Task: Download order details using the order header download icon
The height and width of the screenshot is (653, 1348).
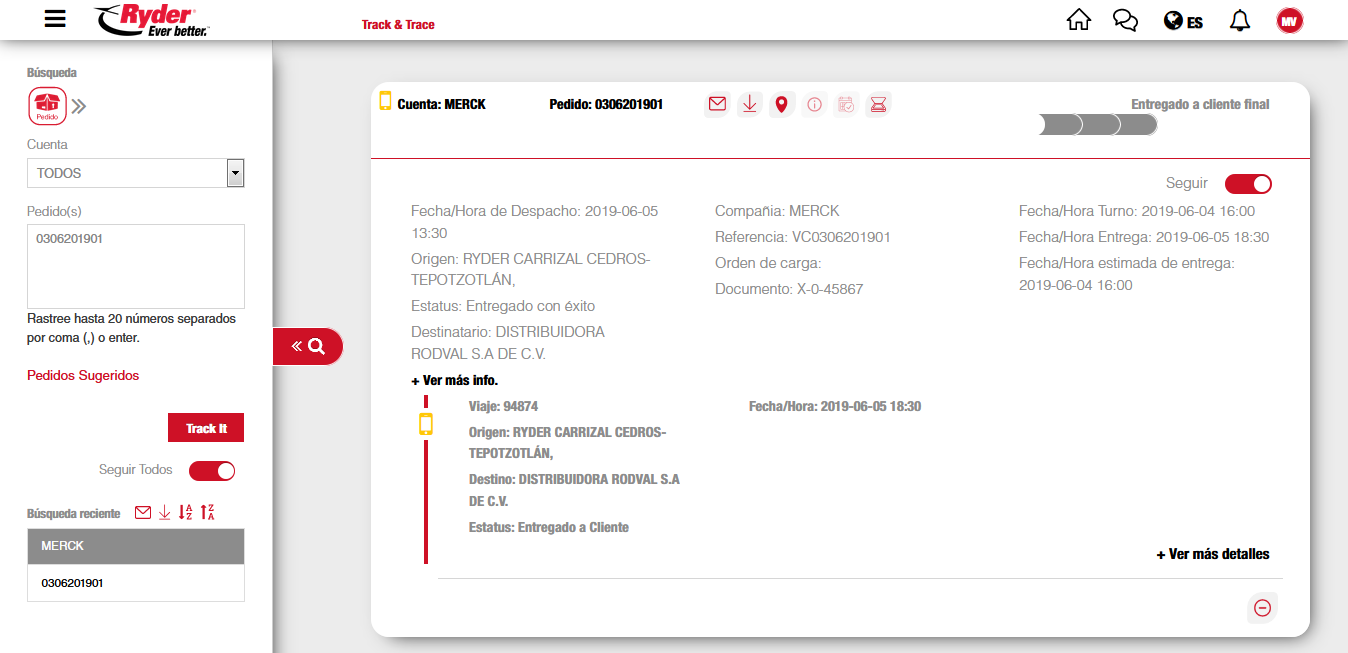Action: [x=749, y=104]
